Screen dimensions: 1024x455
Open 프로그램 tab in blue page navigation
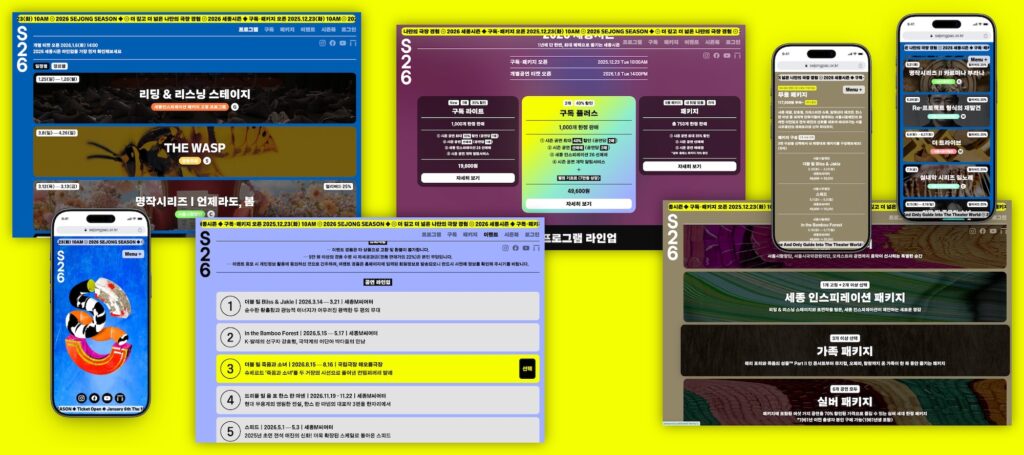(247, 31)
